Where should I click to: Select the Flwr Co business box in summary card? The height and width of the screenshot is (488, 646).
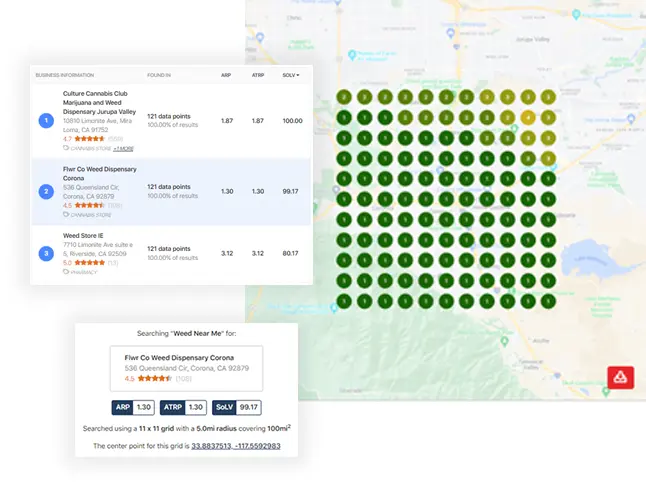pyautogui.click(x=186, y=368)
